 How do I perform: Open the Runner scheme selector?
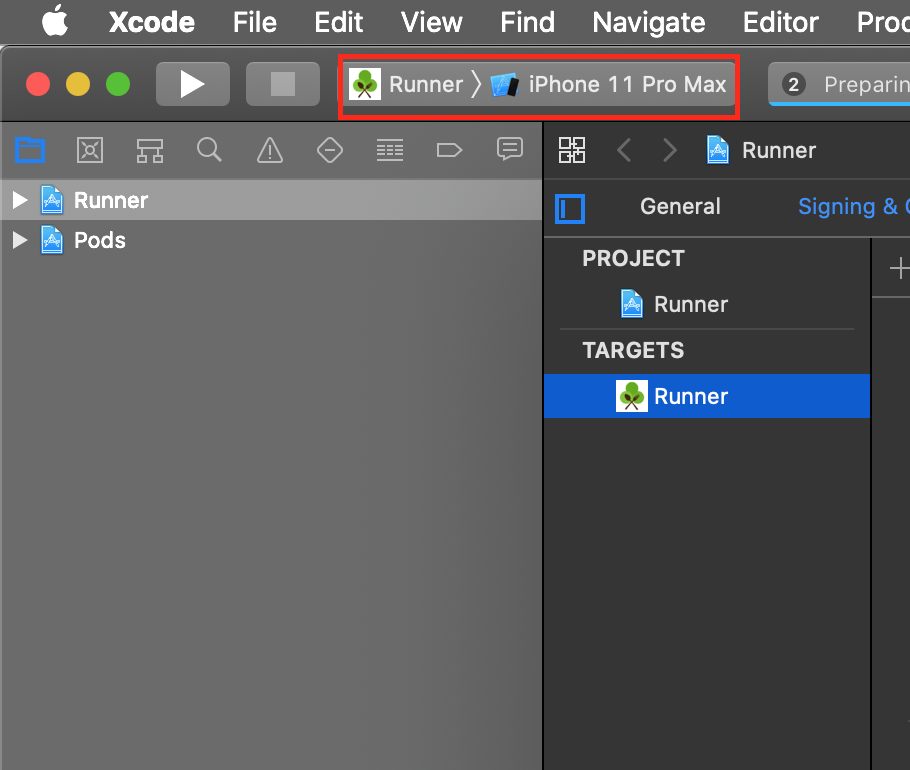[408, 85]
